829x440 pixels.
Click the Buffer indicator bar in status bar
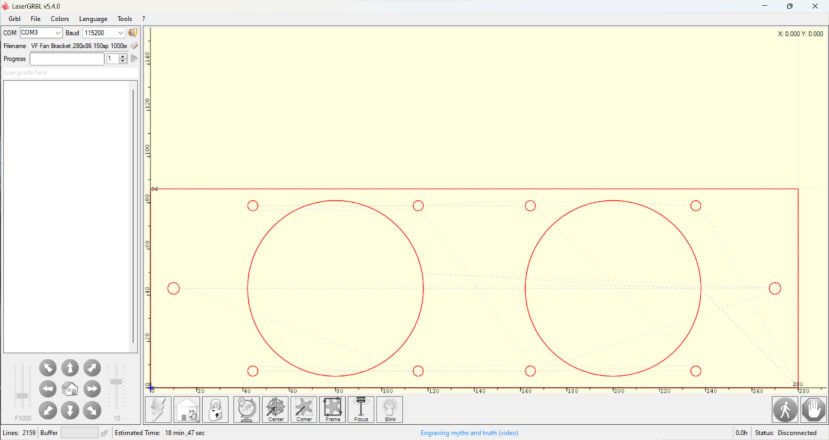(79, 433)
